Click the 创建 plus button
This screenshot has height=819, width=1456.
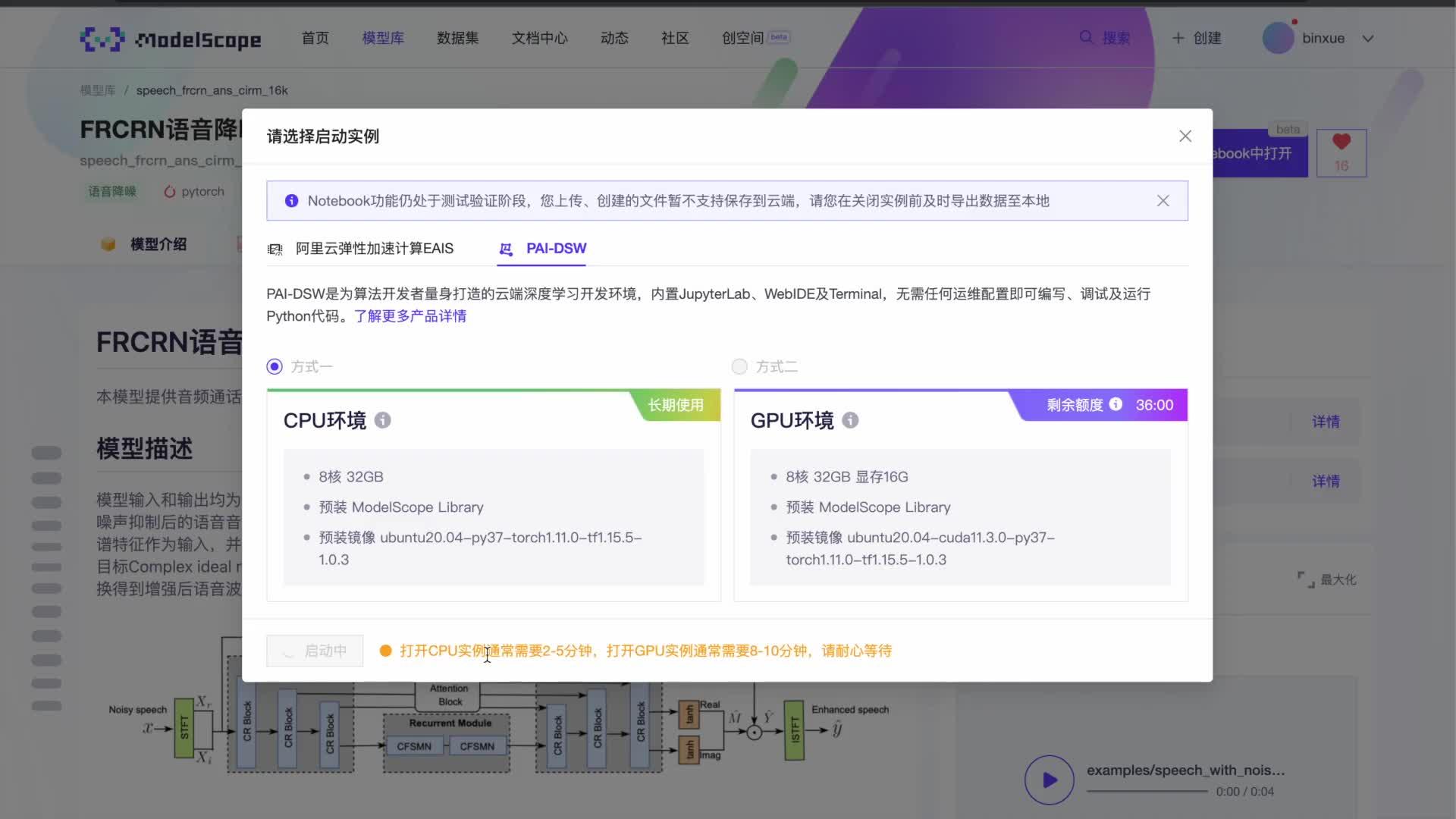[x=1197, y=38]
